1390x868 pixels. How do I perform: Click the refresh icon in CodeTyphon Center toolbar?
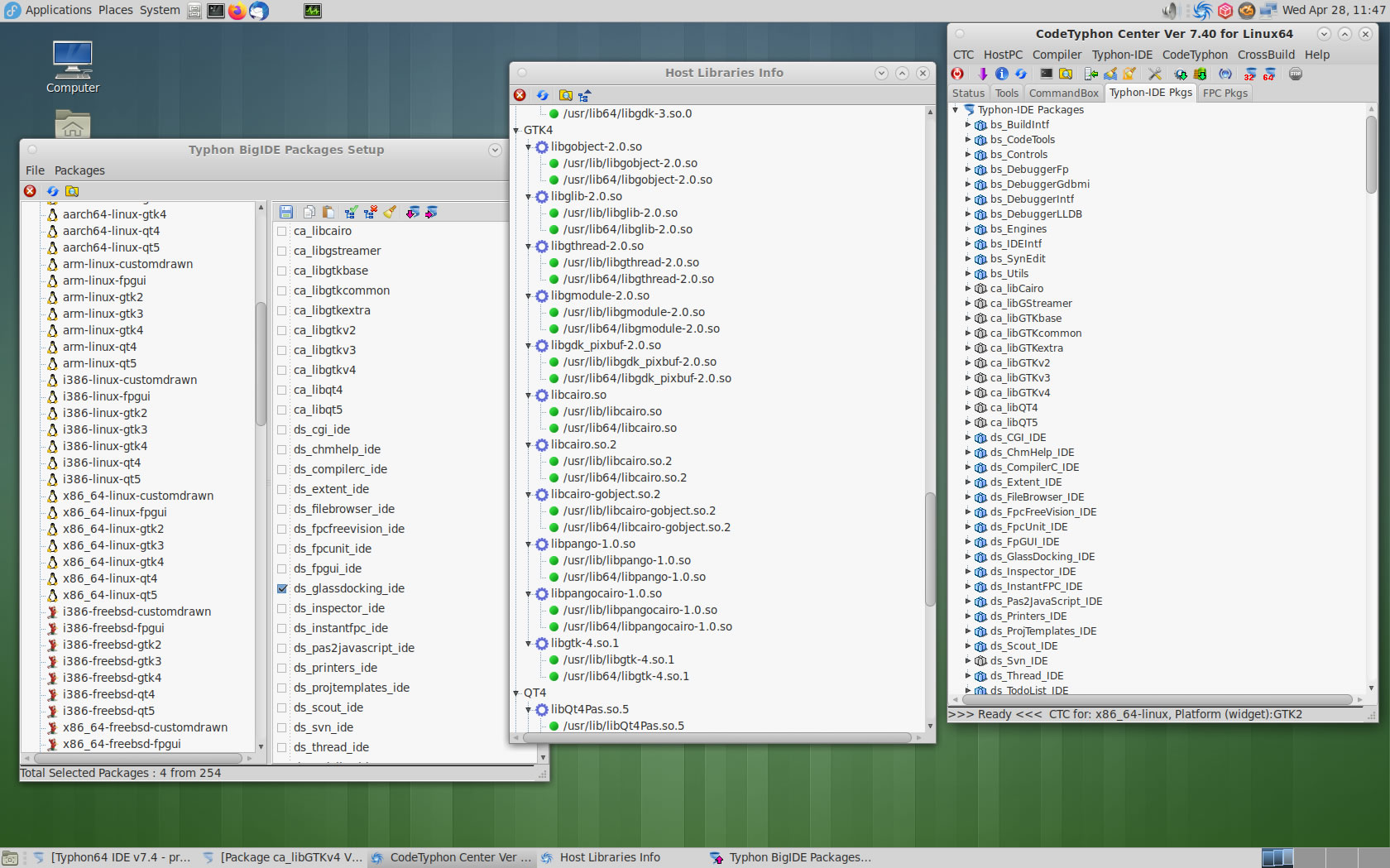click(x=1021, y=74)
